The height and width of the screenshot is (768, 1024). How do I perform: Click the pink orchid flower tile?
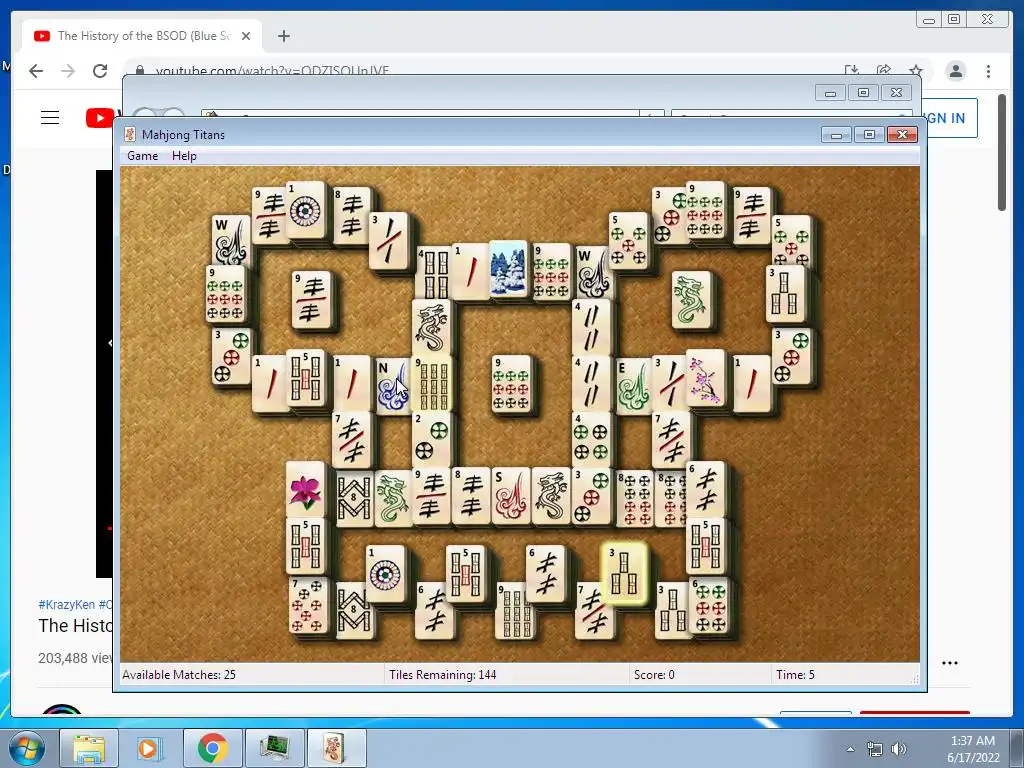pyautogui.click(x=305, y=490)
